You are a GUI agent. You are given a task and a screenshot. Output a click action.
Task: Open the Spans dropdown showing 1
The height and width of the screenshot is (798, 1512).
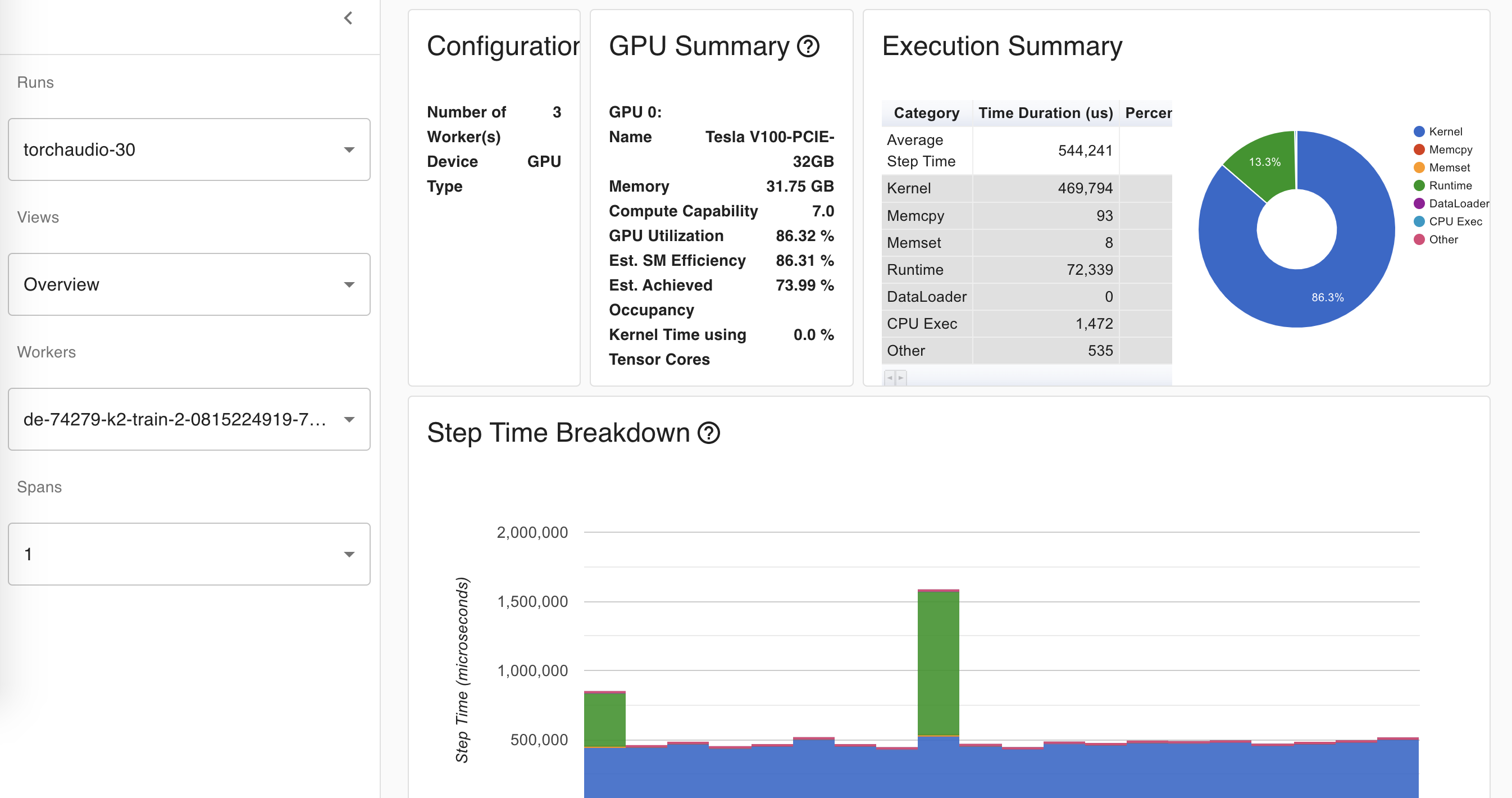pos(189,554)
